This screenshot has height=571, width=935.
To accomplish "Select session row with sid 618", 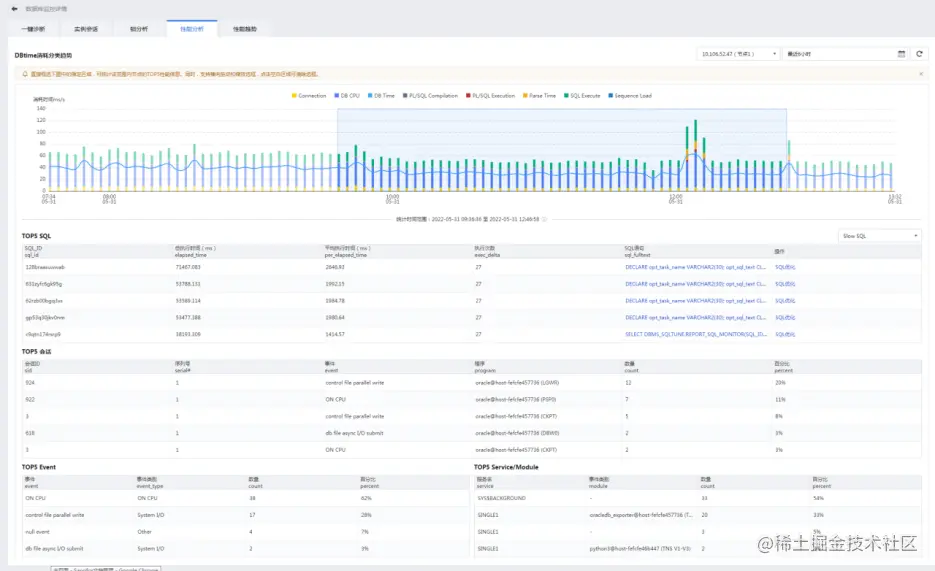I will point(471,433).
